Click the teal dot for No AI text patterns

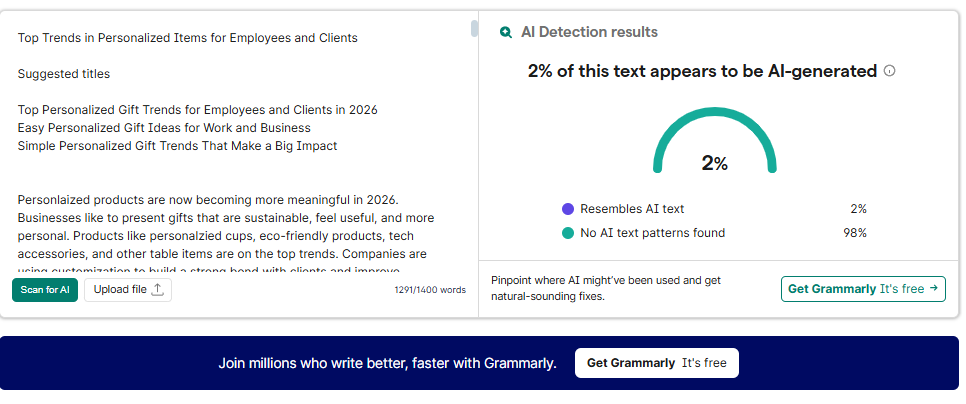click(x=568, y=233)
